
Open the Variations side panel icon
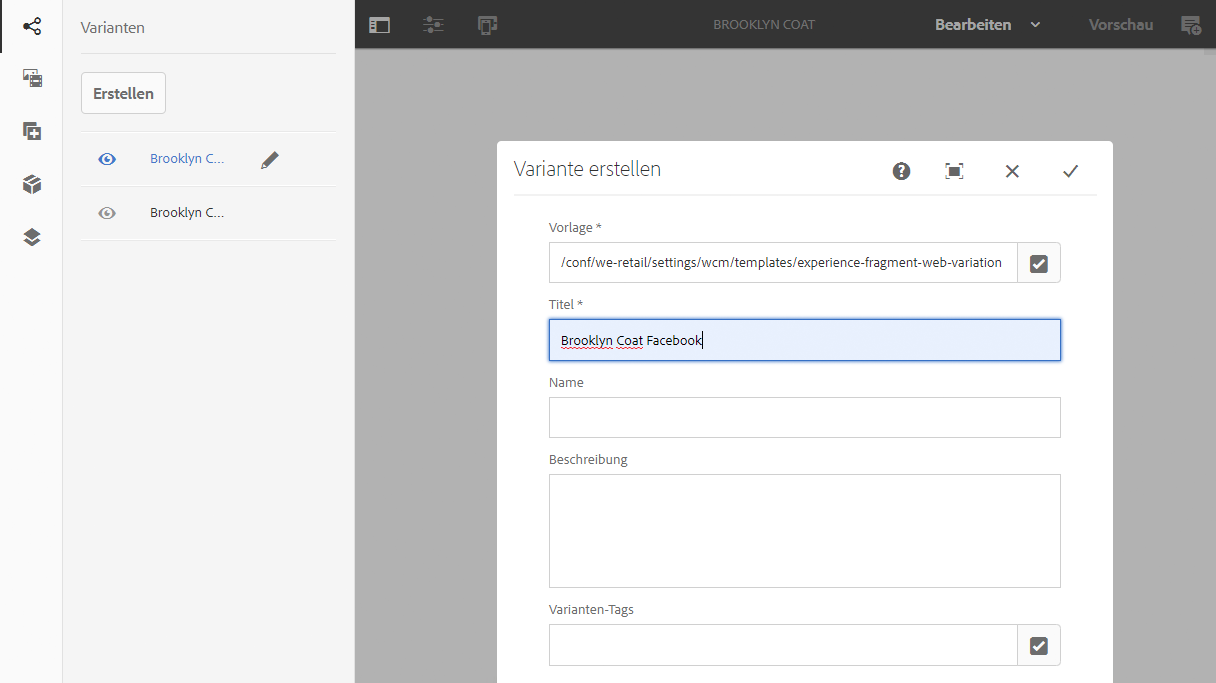pos(32,26)
